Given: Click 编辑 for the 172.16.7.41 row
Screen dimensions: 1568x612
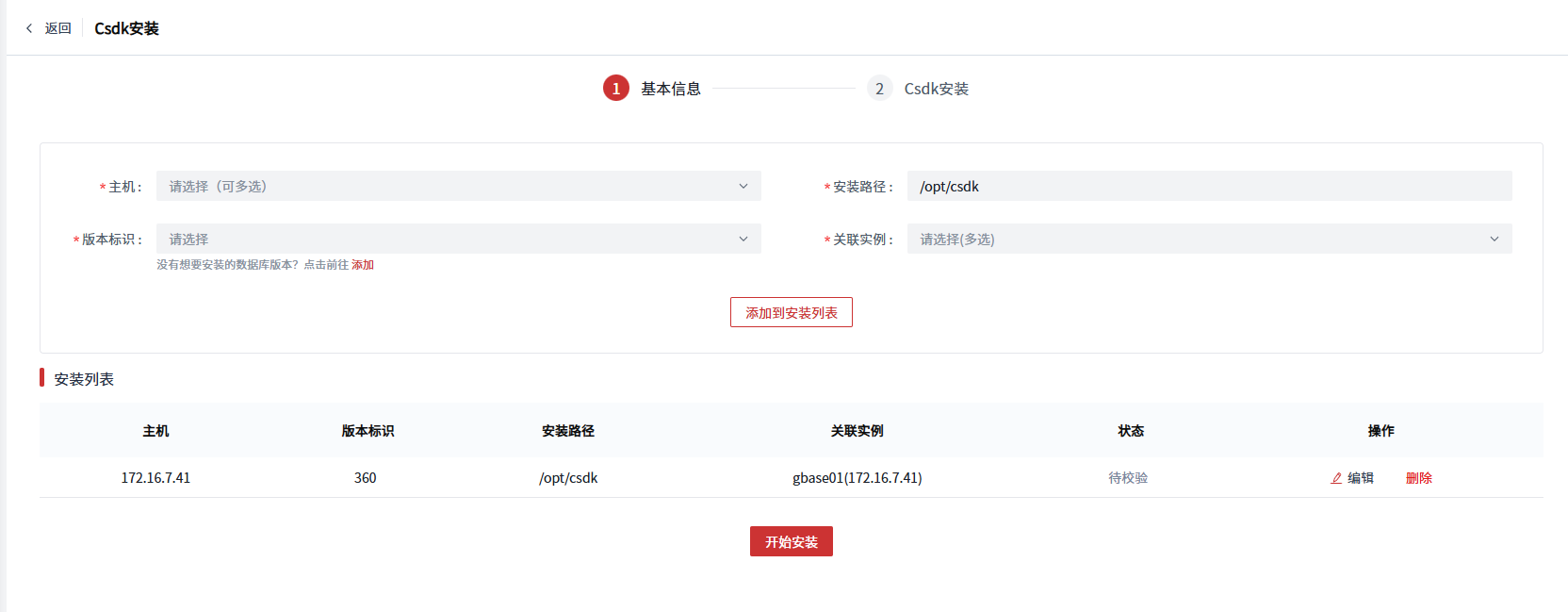Looking at the screenshot, I should click(1361, 478).
